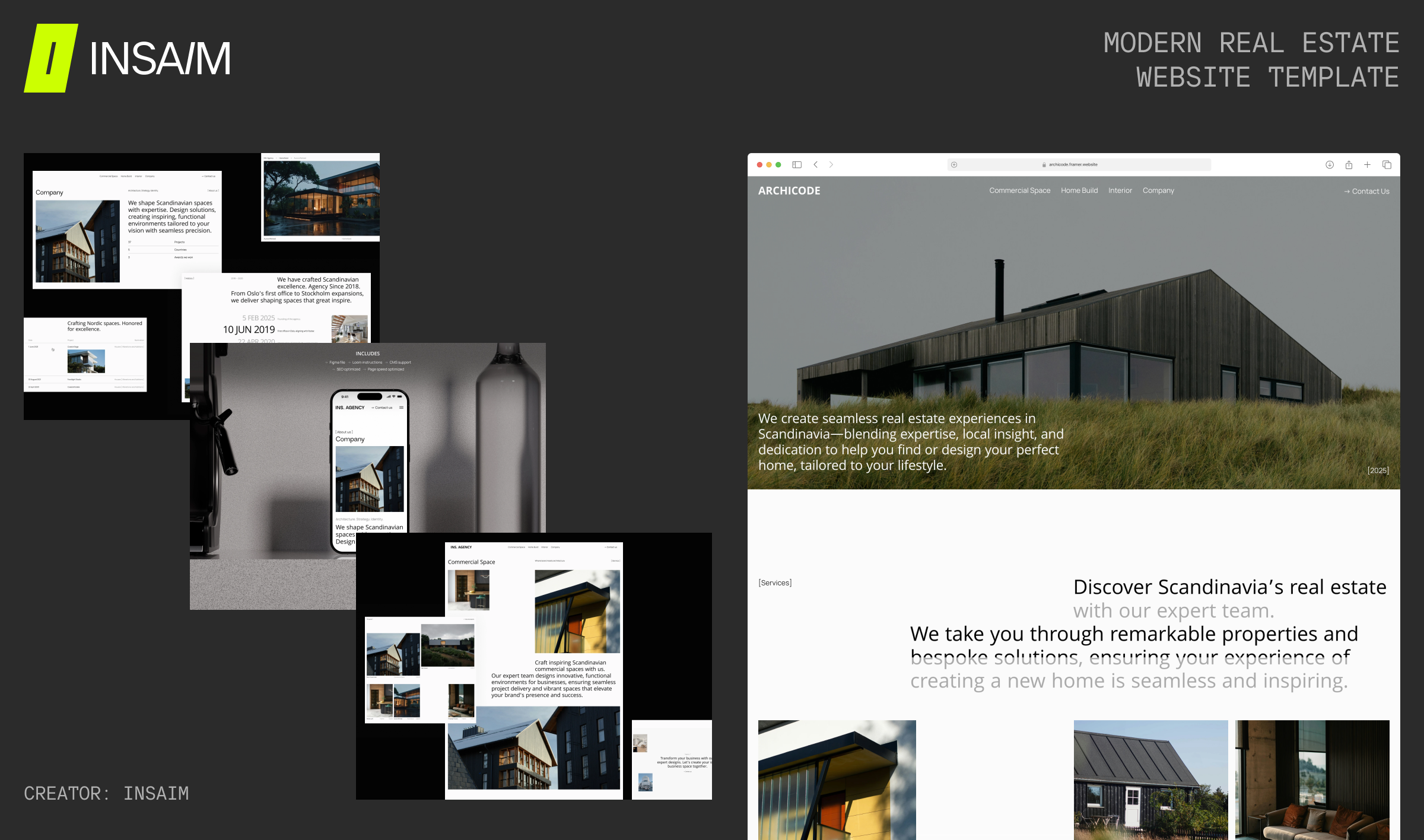Screen dimensions: 1424x840
Task: Open the Commercial Space nav item
Action: pos(1019,190)
